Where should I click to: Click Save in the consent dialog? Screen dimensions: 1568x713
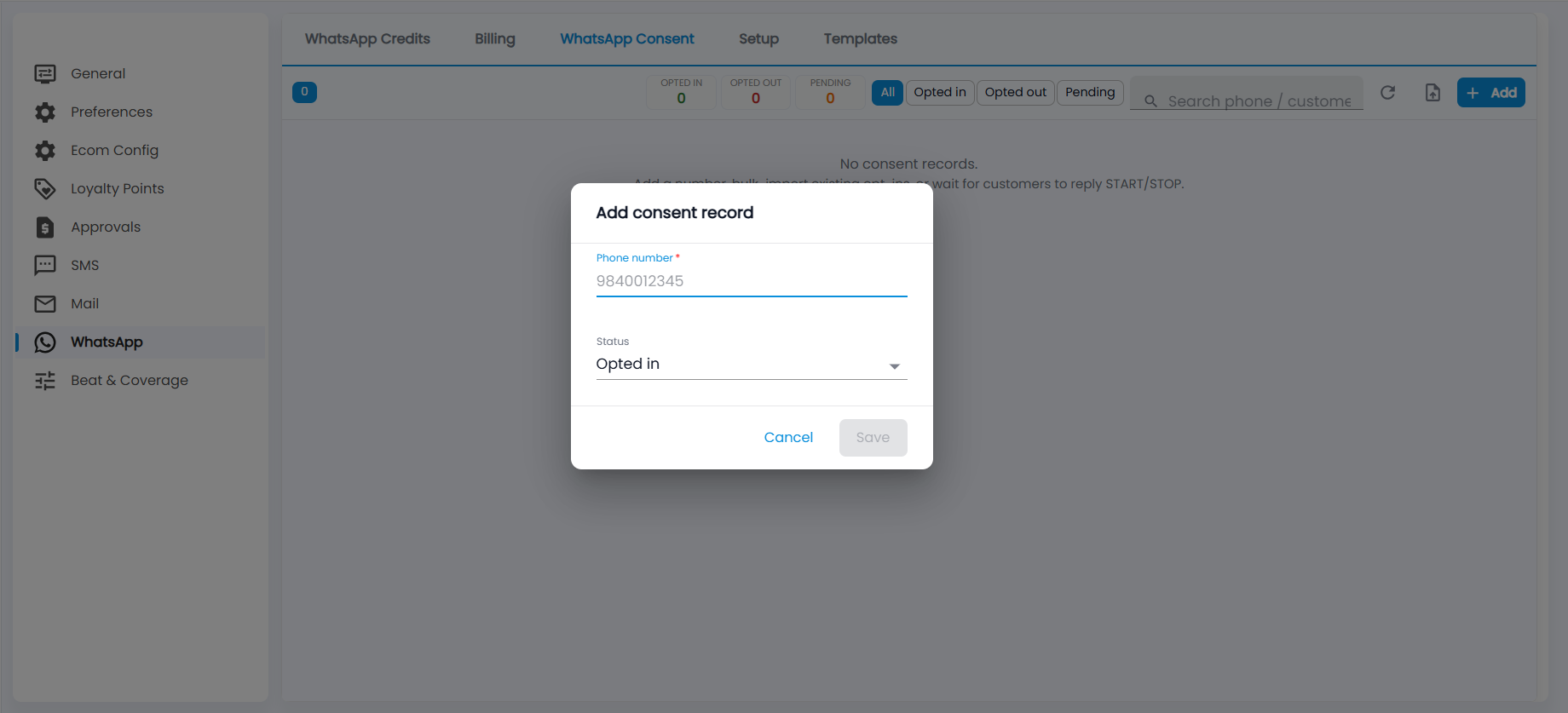(873, 438)
